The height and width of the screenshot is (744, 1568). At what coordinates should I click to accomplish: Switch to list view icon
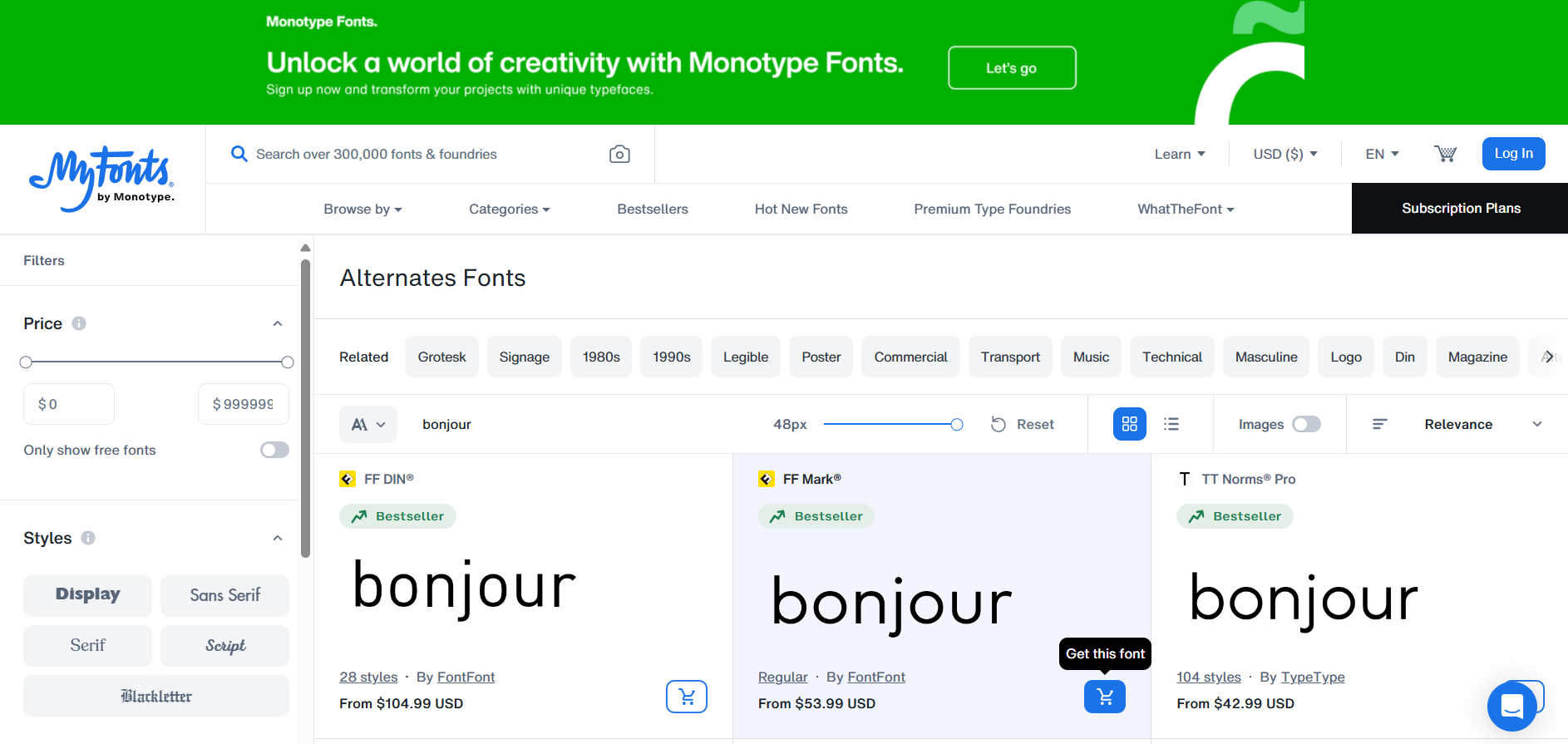1171,424
